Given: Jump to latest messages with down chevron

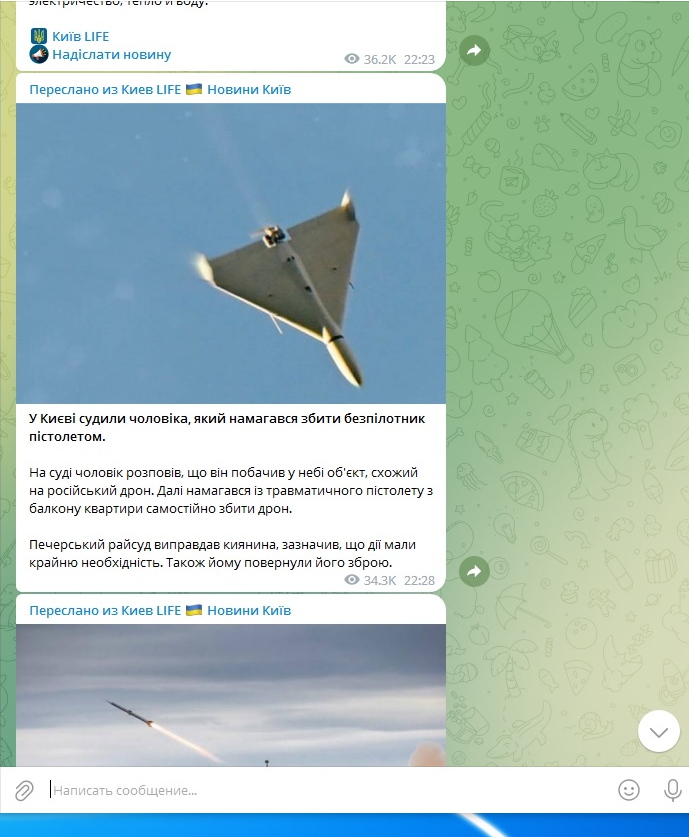Looking at the screenshot, I should 659,731.
